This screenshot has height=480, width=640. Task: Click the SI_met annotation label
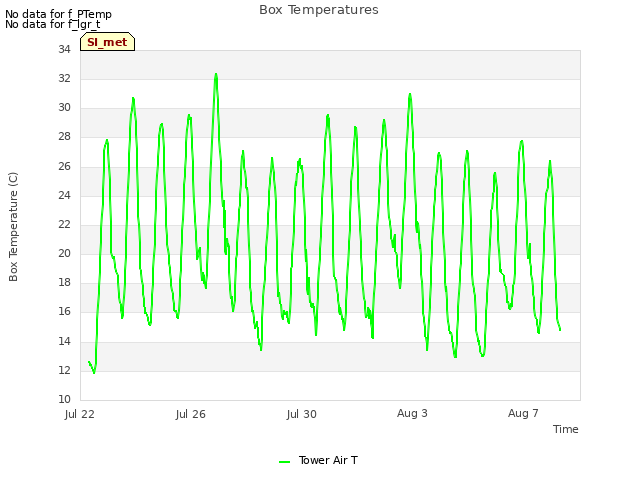click(x=107, y=42)
